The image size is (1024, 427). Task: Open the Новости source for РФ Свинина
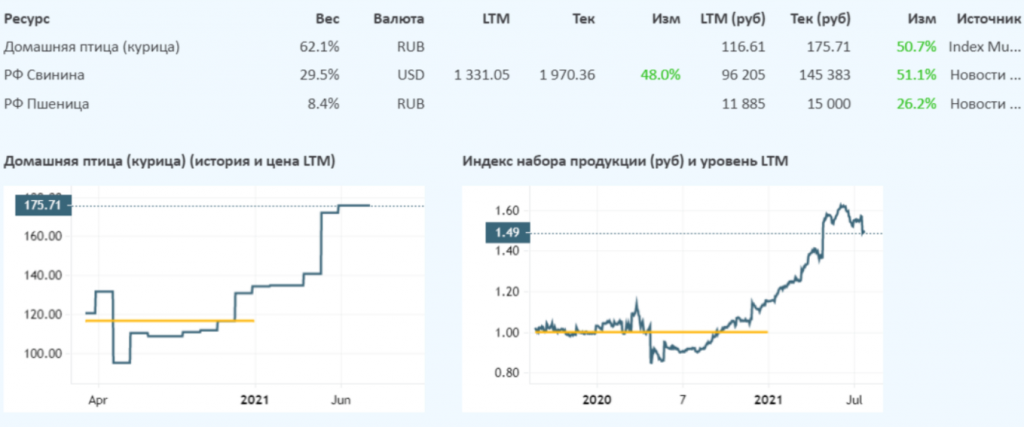pos(982,75)
